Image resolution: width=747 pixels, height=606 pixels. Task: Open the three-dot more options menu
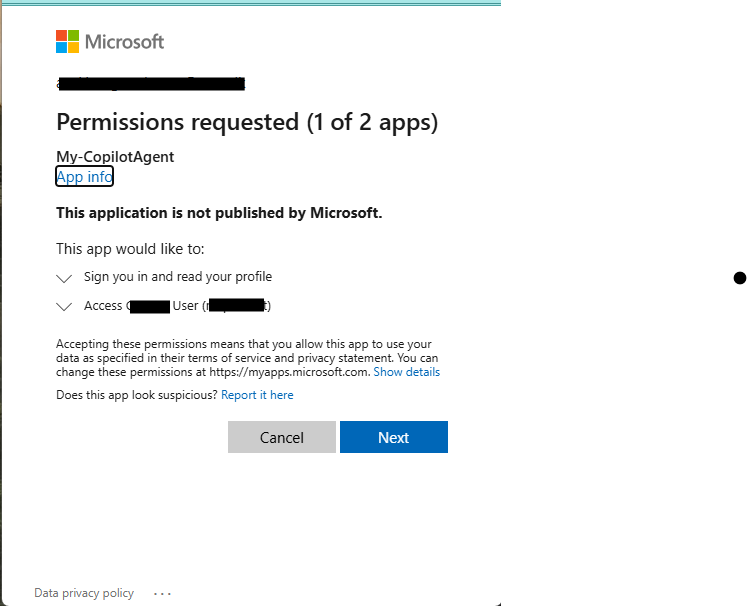pos(162,594)
